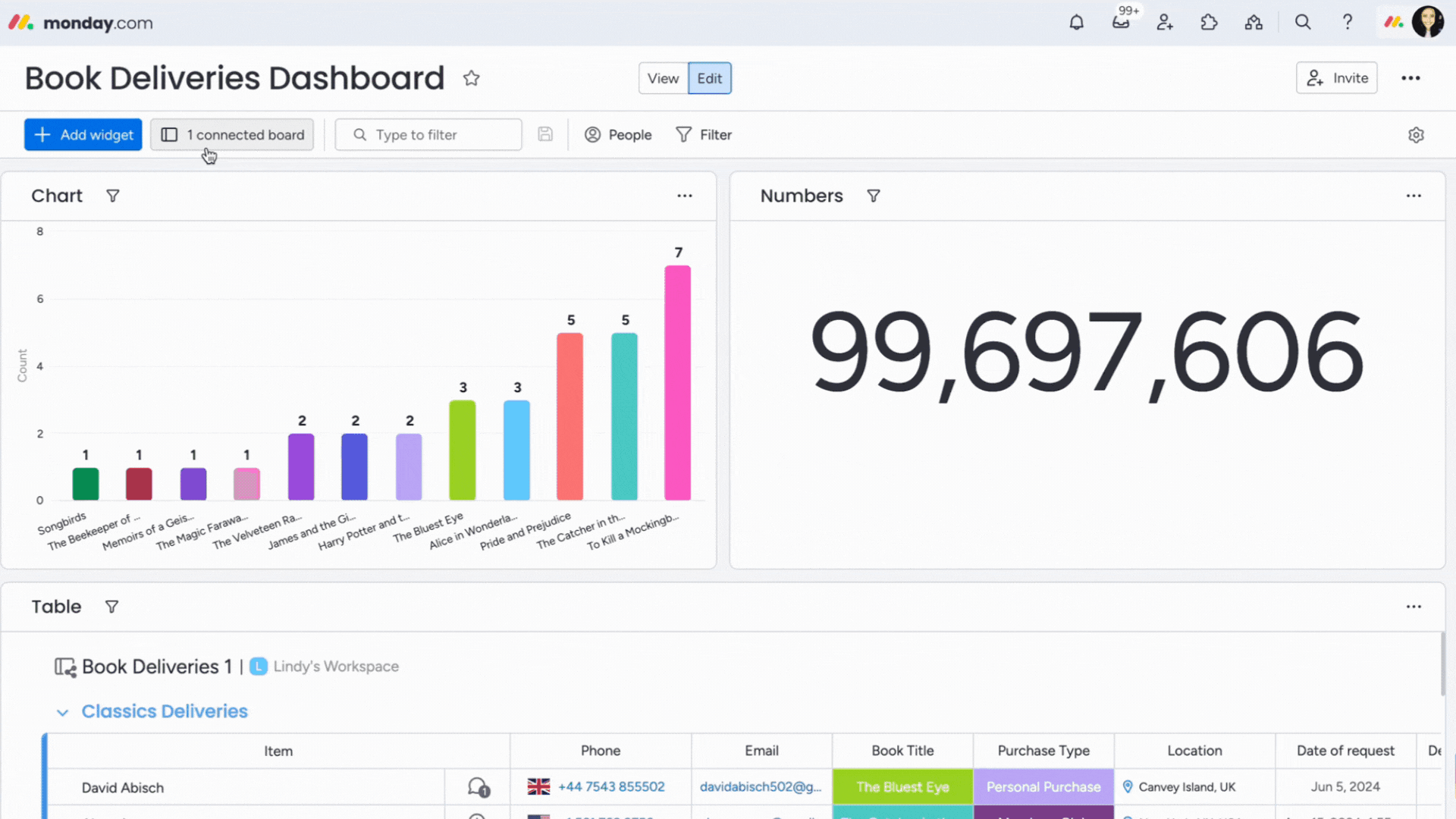Click the light blue Alice in Wonderland bar
The image size is (1456, 819).
pyautogui.click(x=516, y=450)
